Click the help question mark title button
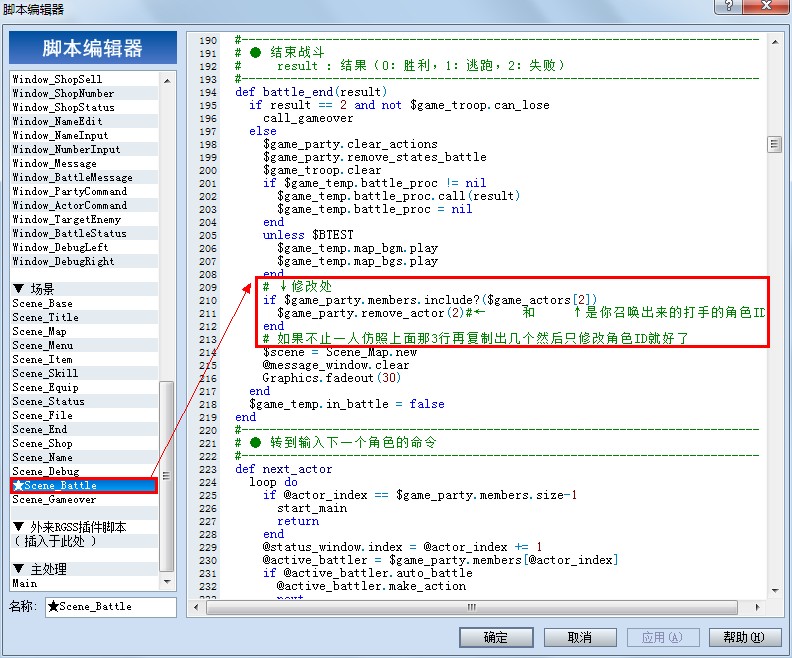The image size is (792, 658). tap(728, 6)
